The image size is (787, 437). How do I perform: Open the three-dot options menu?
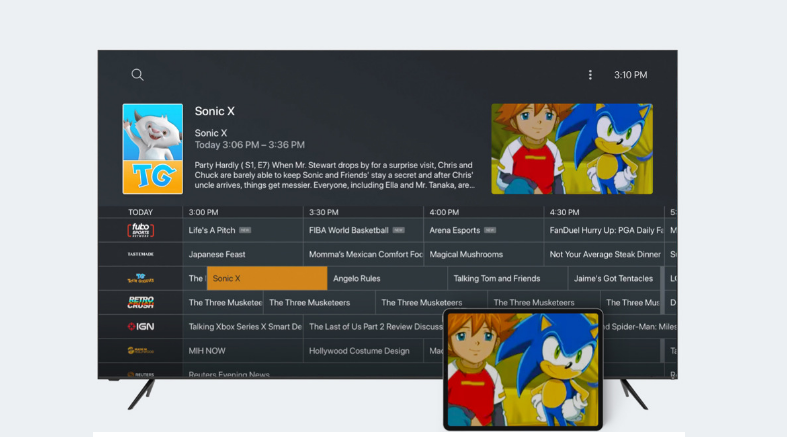click(x=590, y=75)
